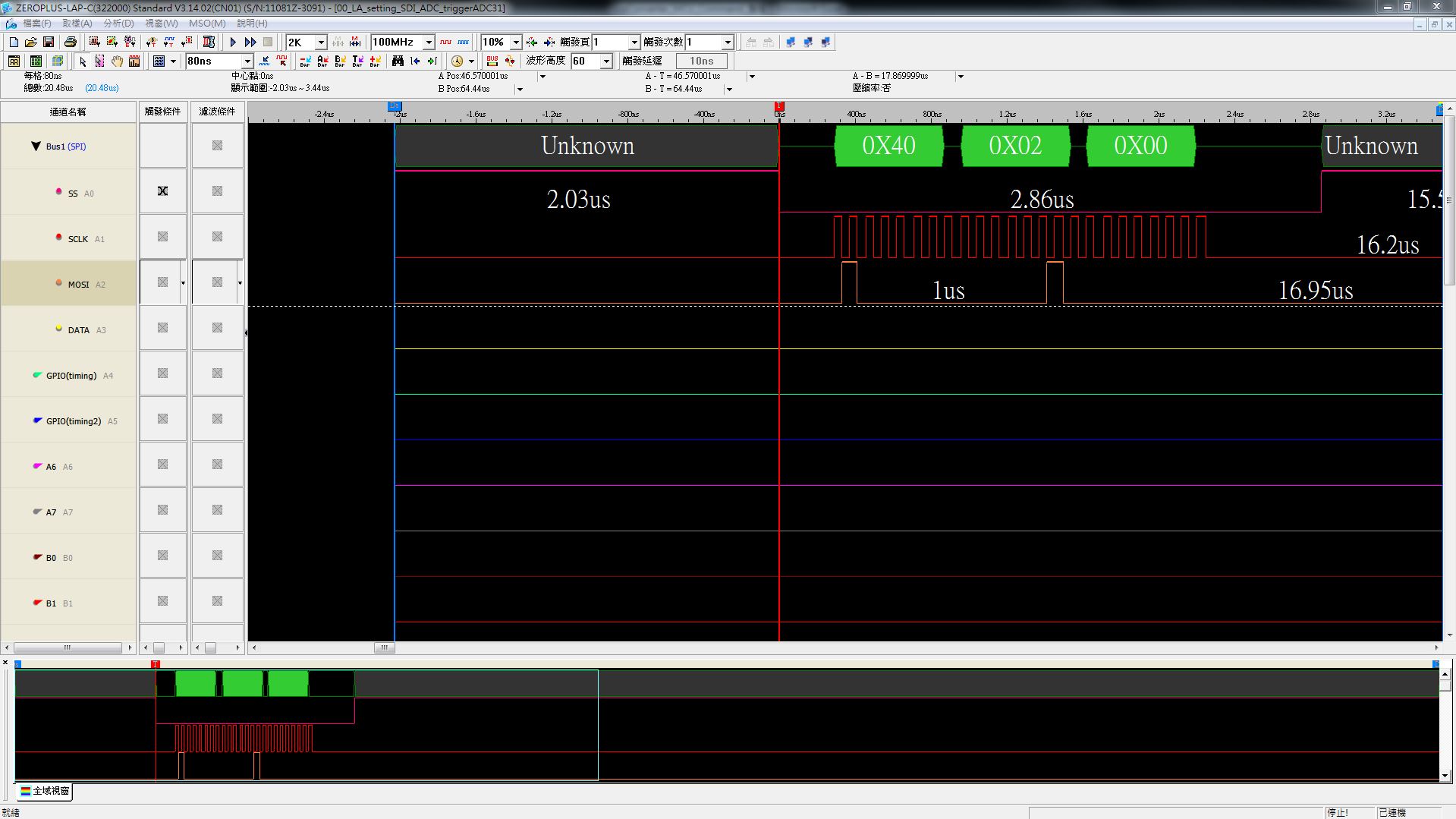Toggle filter condition for GPIO(timing2) channel
Viewport: 1456px width, 819px height.
[217, 419]
